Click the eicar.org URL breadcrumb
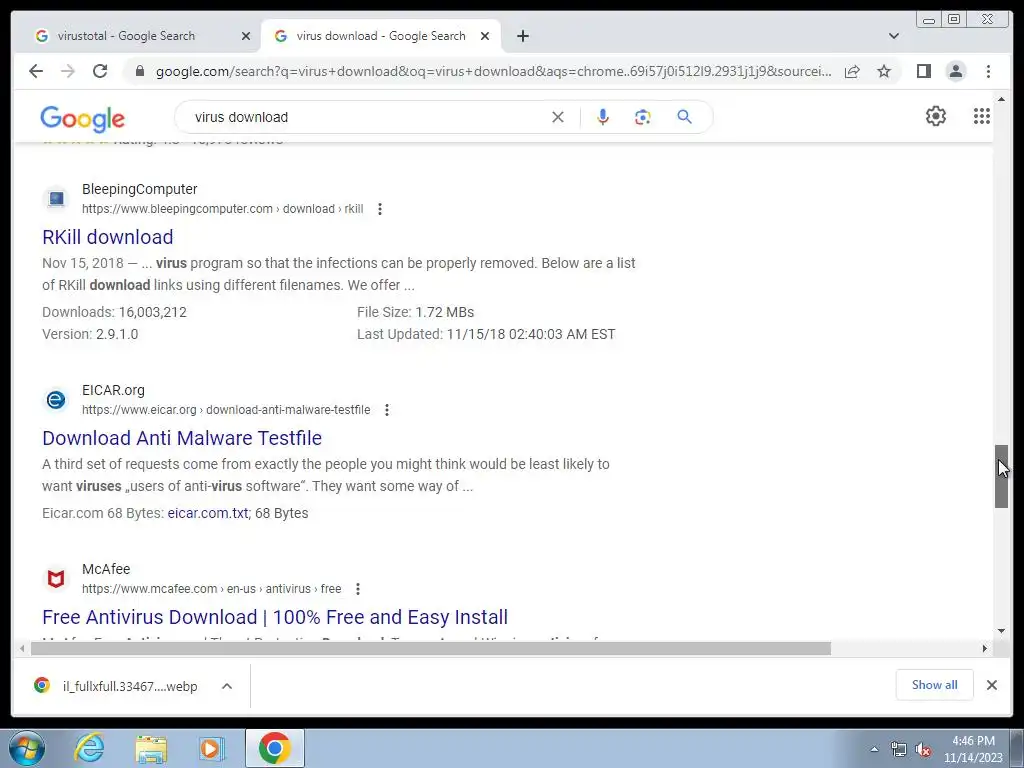 pyautogui.click(x=226, y=410)
